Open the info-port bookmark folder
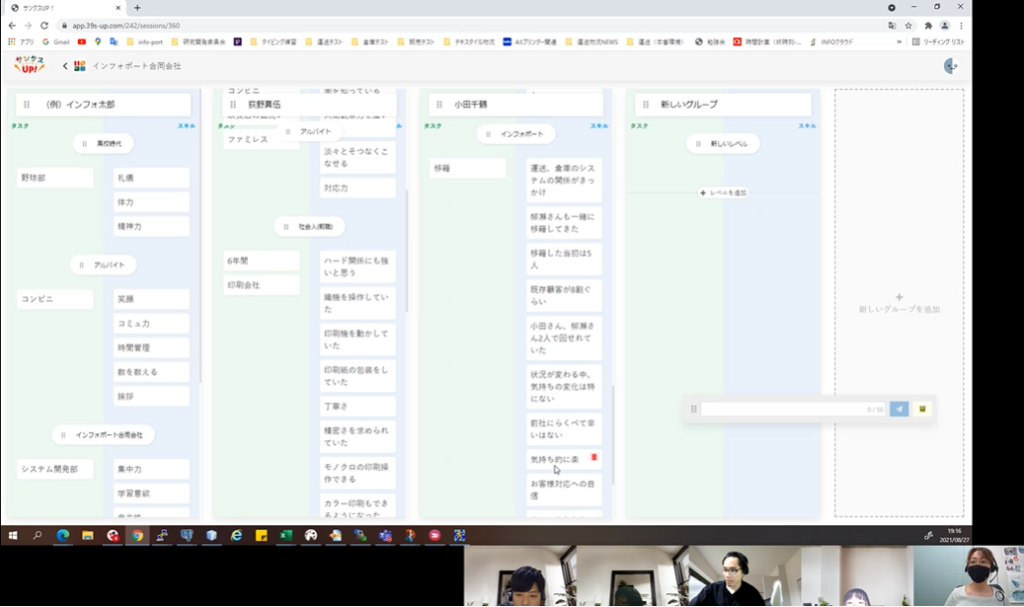Screen dimensions: 1024x607 pyautogui.click(x=144, y=42)
